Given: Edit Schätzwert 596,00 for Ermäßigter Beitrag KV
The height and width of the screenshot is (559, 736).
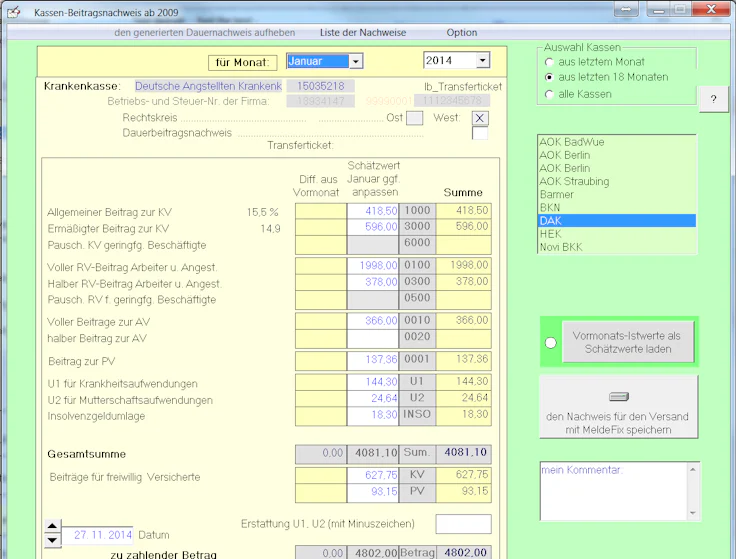Looking at the screenshot, I should tap(372, 227).
